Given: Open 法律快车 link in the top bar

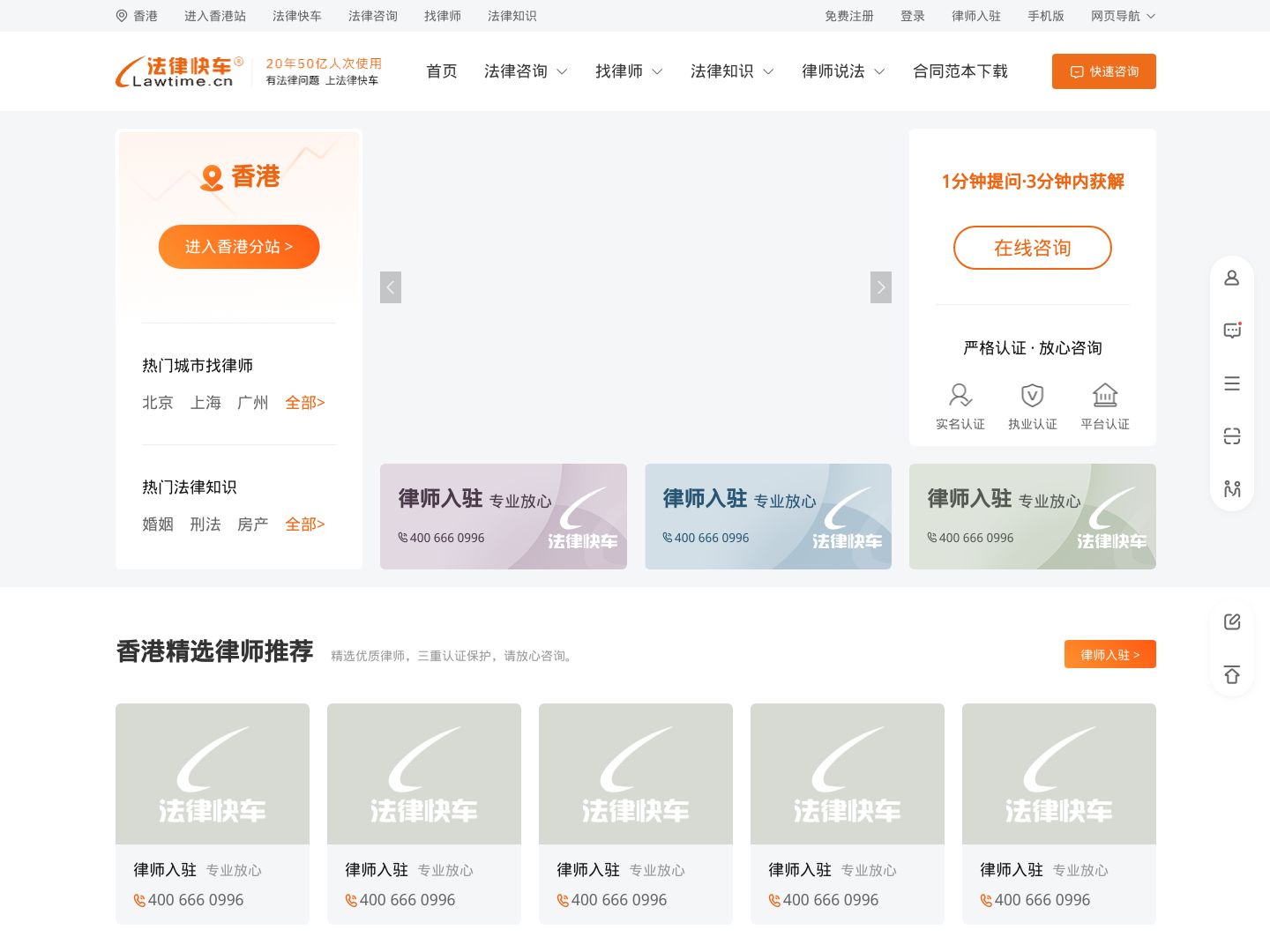Looking at the screenshot, I should 297,16.
